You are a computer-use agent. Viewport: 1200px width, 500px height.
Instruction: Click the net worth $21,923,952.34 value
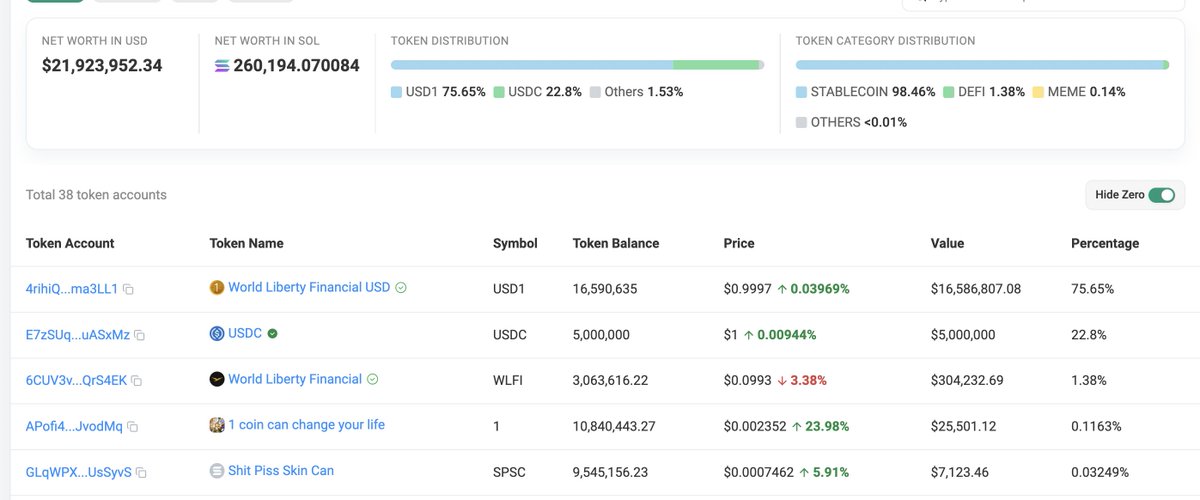coord(102,66)
